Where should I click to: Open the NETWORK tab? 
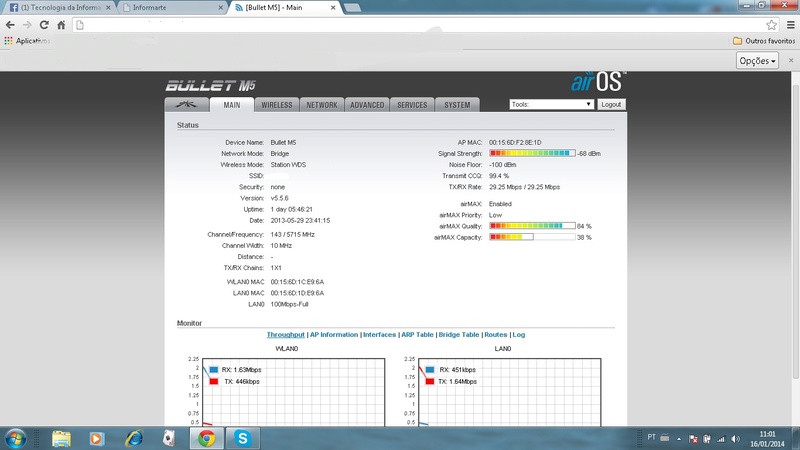[321, 105]
